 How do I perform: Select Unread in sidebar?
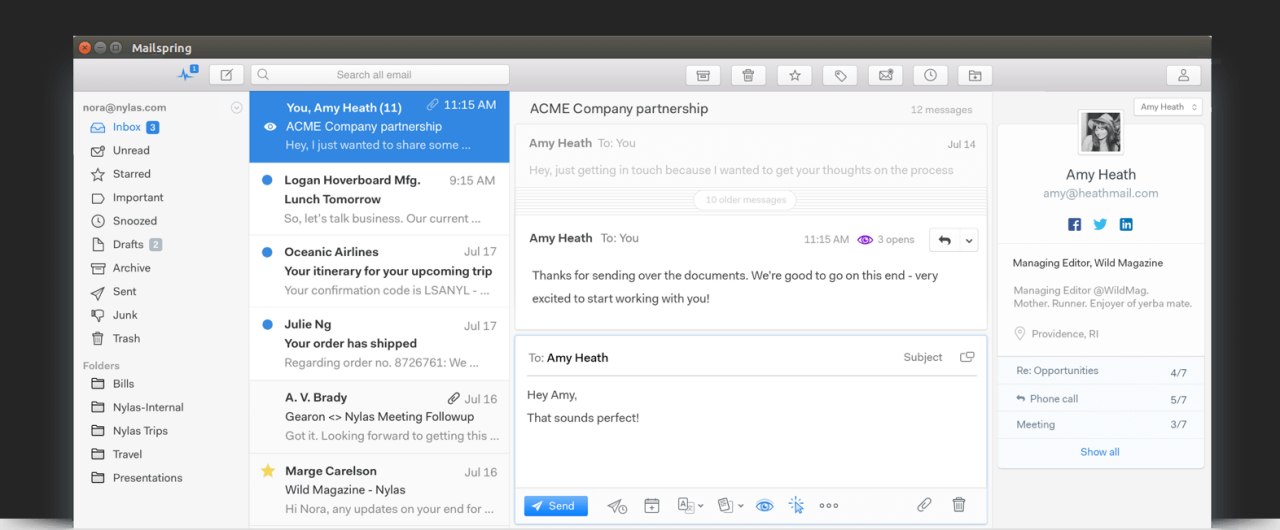click(x=131, y=150)
